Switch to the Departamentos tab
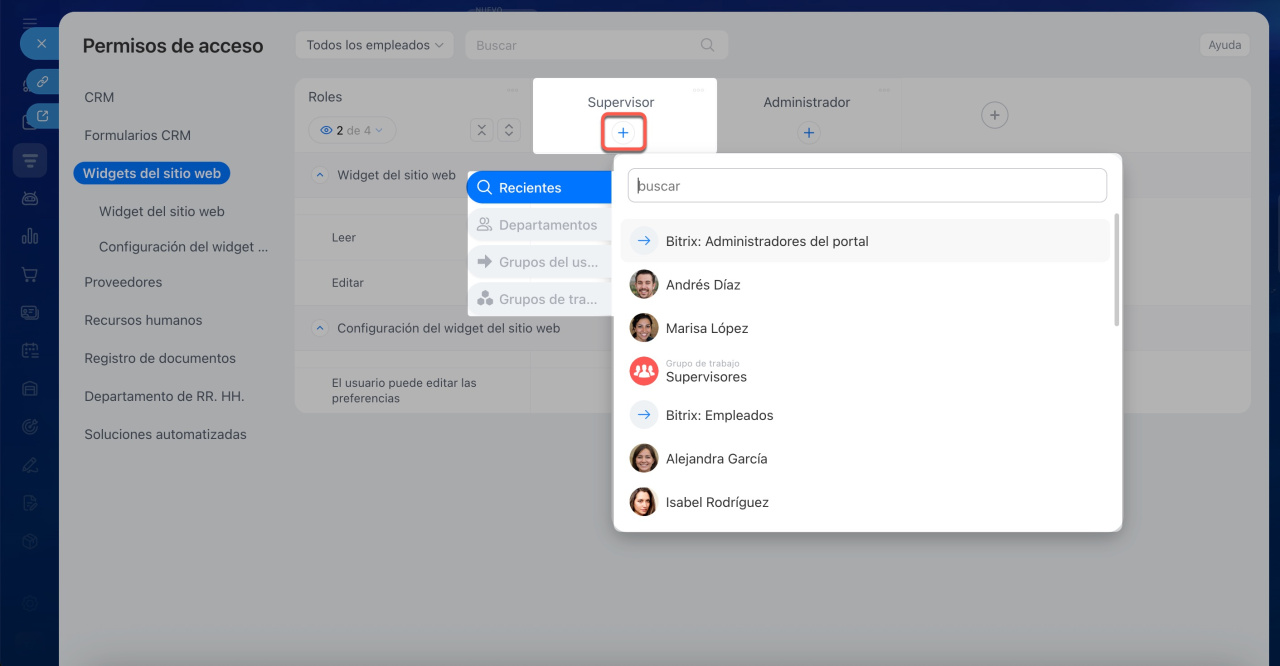 tap(539, 225)
